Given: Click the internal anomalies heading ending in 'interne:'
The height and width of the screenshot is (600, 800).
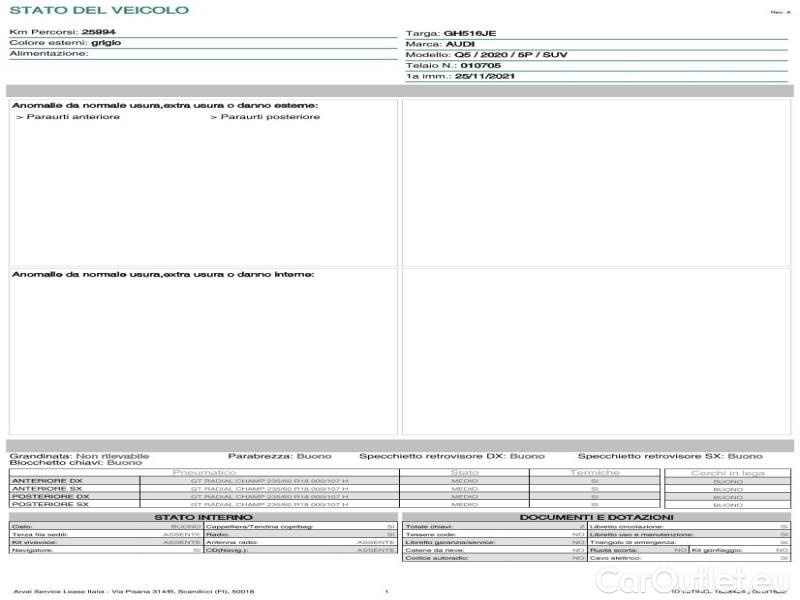Looking at the screenshot, I should (163, 274).
